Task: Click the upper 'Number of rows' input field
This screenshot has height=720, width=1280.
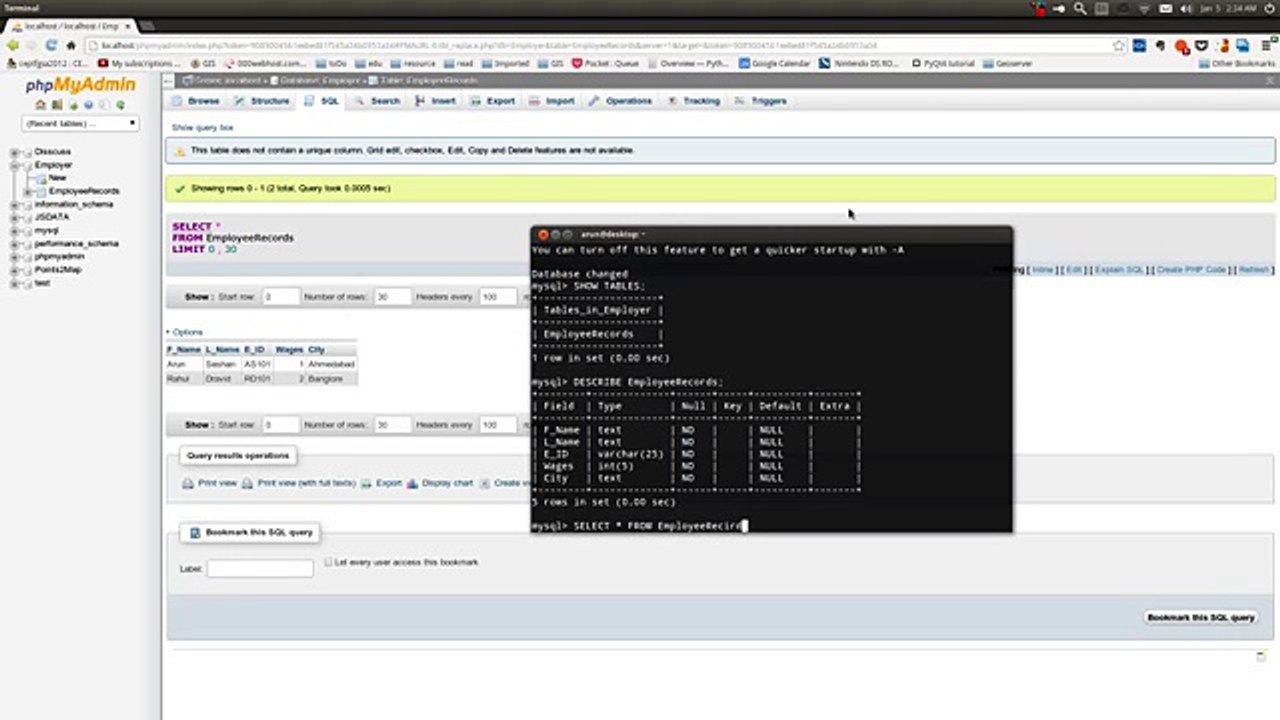Action: coord(394,297)
